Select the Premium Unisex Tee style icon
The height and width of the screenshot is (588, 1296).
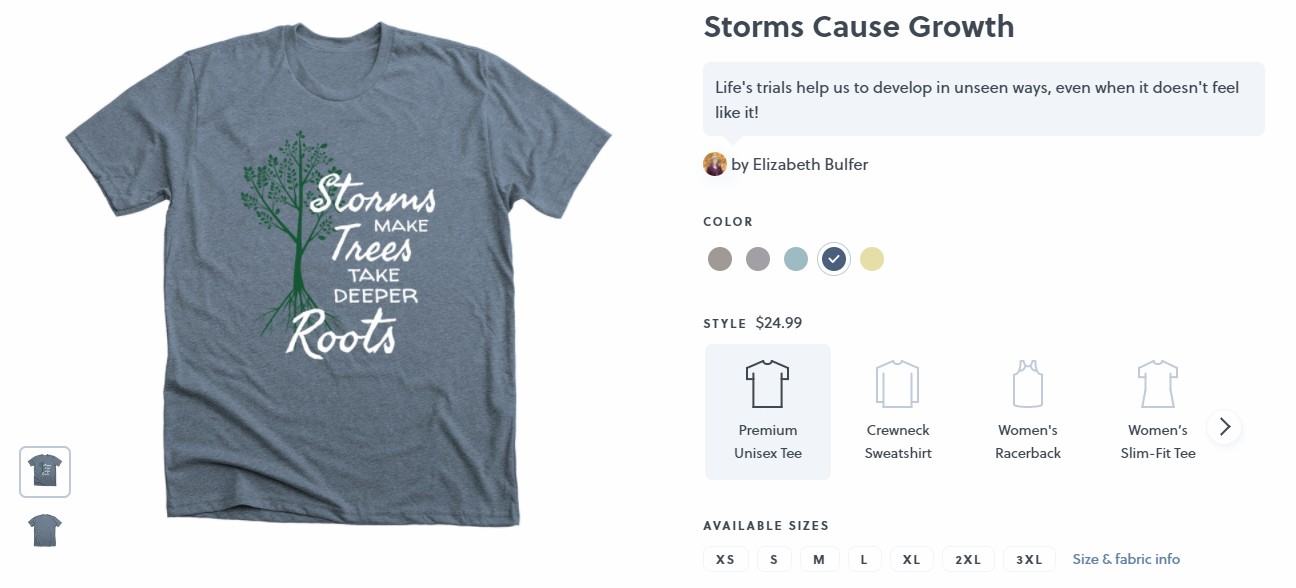pyautogui.click(x=767, y=384)
